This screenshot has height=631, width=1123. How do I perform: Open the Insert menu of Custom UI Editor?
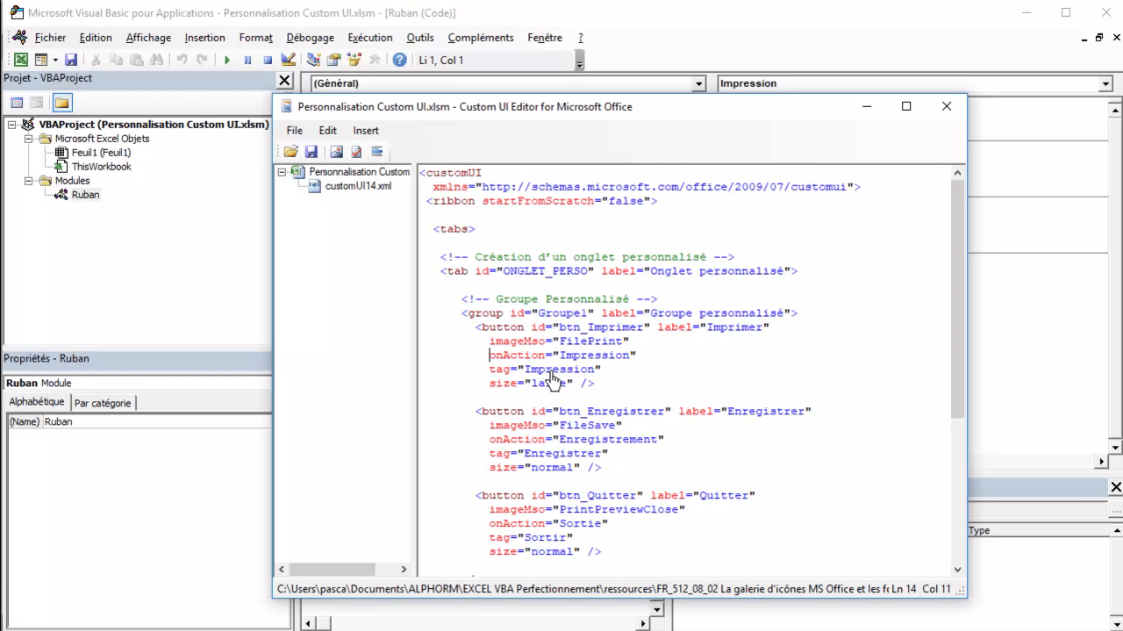365,130
